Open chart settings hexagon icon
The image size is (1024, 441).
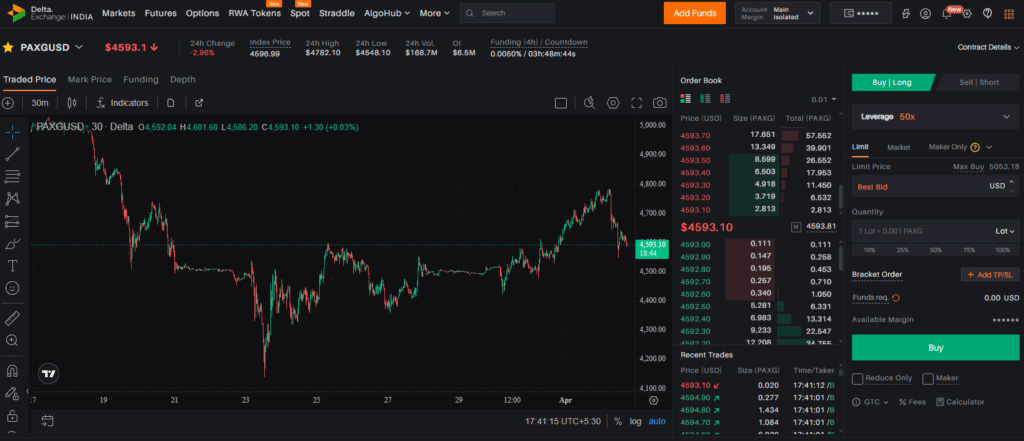click(613, 103)
